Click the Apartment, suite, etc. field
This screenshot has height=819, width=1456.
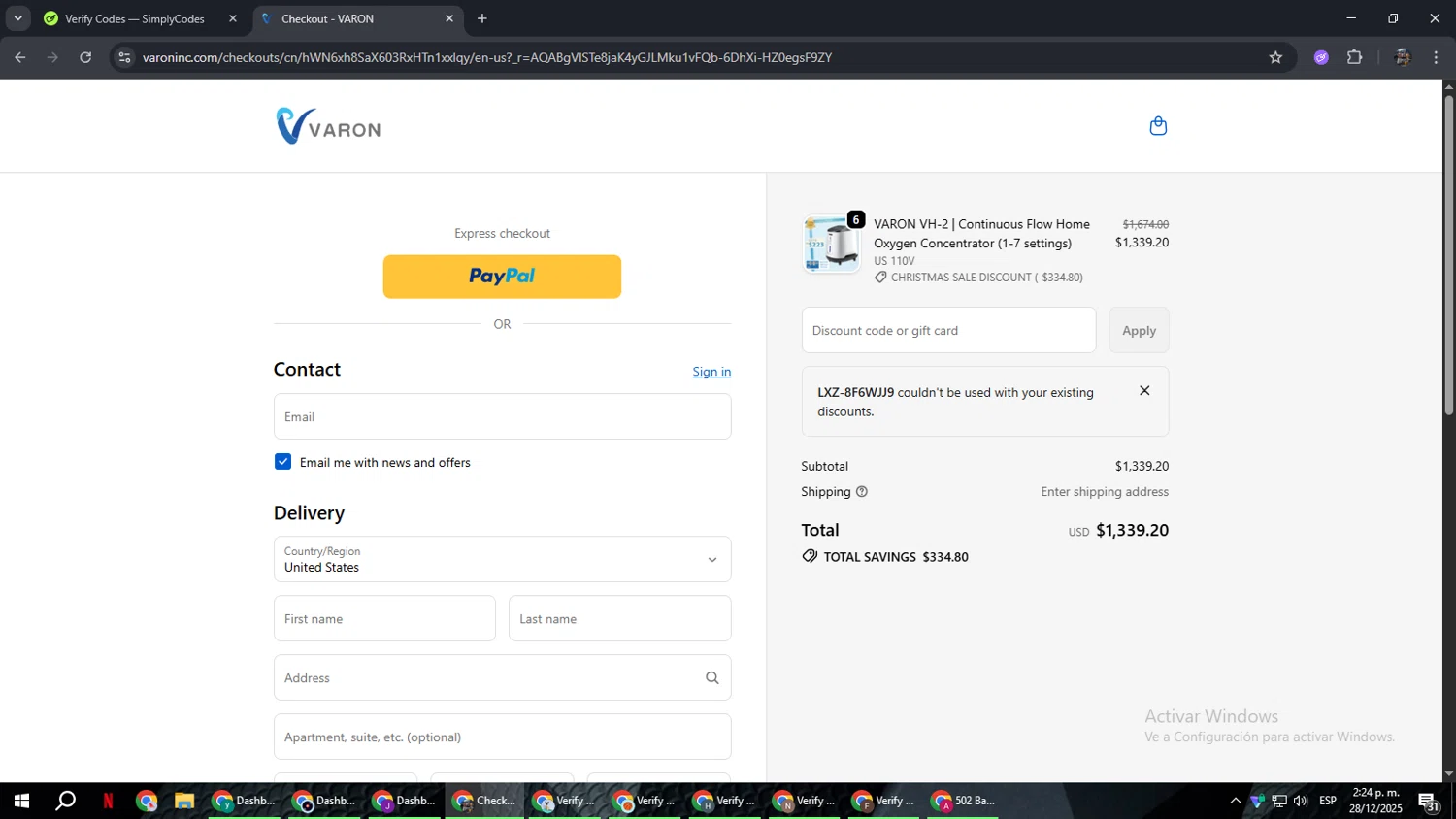pos(502,737)
